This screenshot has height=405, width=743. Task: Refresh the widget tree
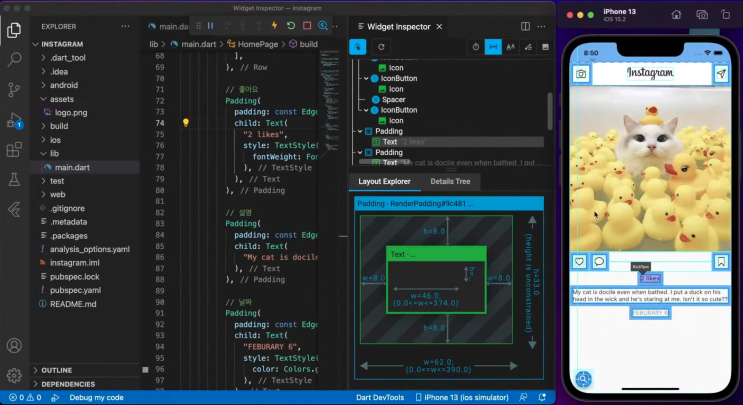point(381,47)
